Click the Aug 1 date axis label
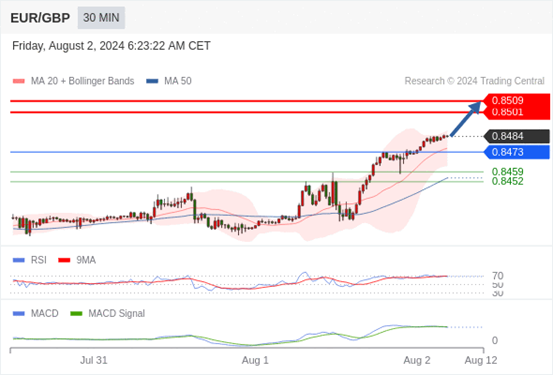 pyautogui.click(x=255, y=360)
